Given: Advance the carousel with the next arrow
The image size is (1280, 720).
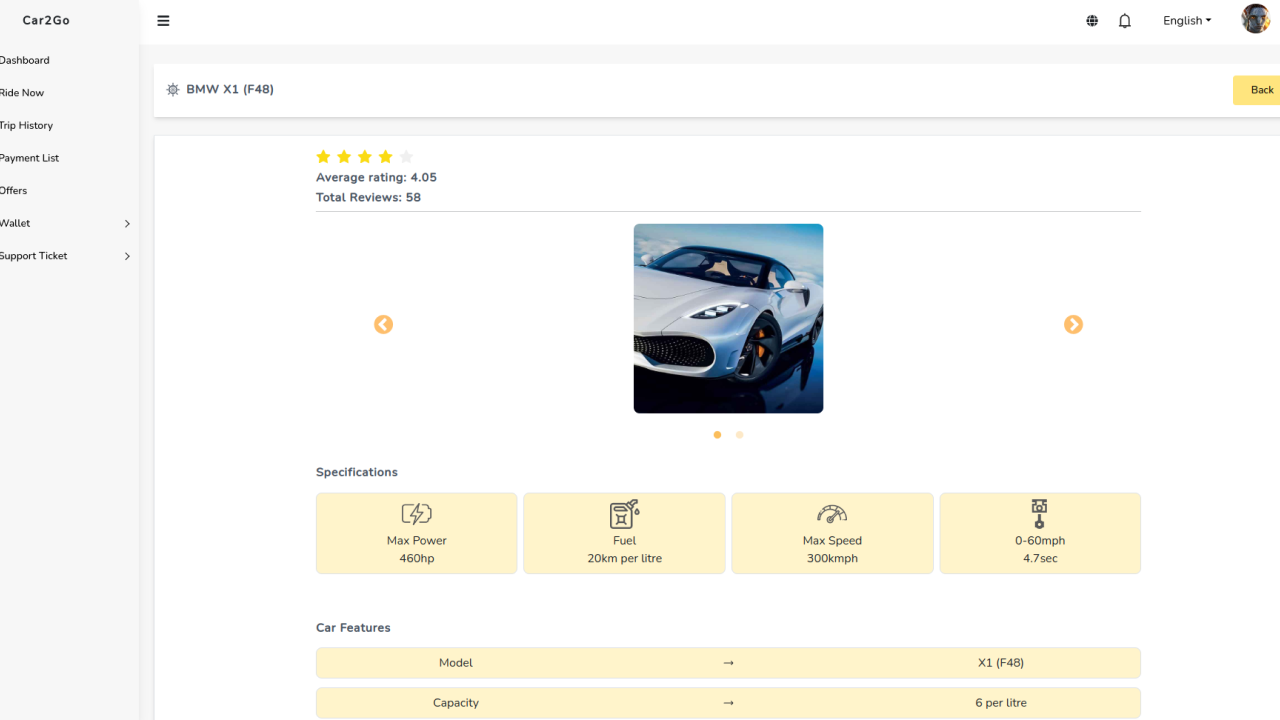Looking at the screenshot, I should click(x=1073, y=325).
